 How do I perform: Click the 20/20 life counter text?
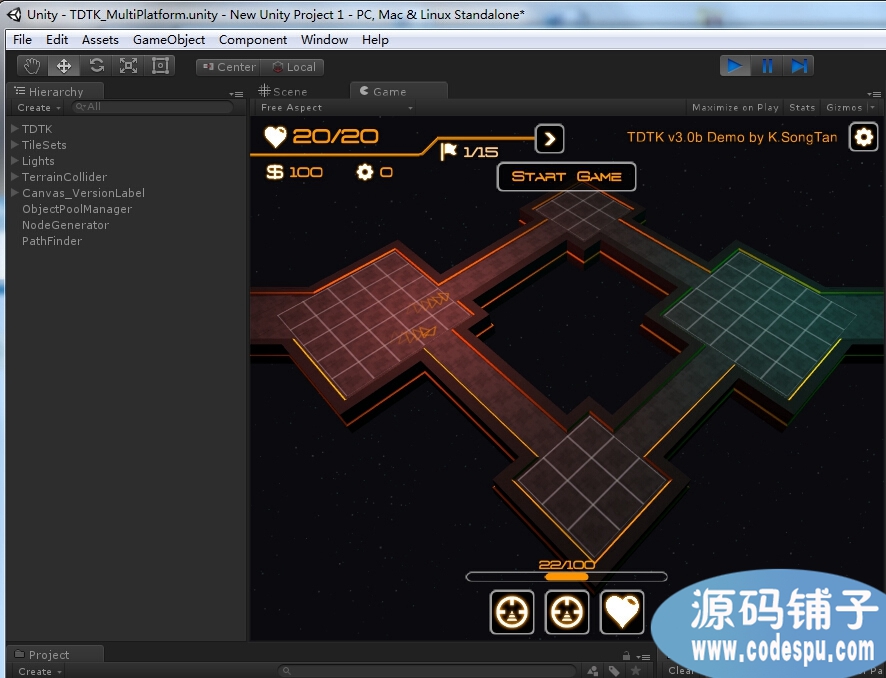(335, 136)
